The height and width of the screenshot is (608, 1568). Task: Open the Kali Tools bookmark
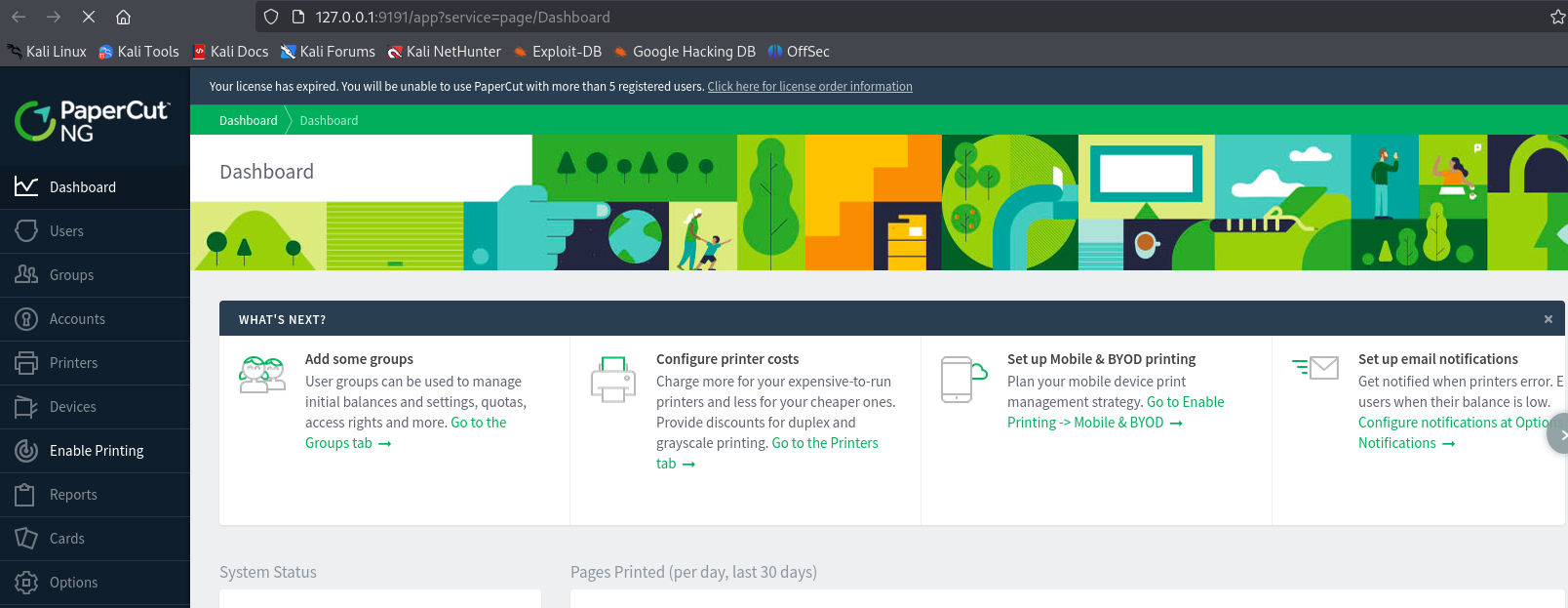point(138,52)
